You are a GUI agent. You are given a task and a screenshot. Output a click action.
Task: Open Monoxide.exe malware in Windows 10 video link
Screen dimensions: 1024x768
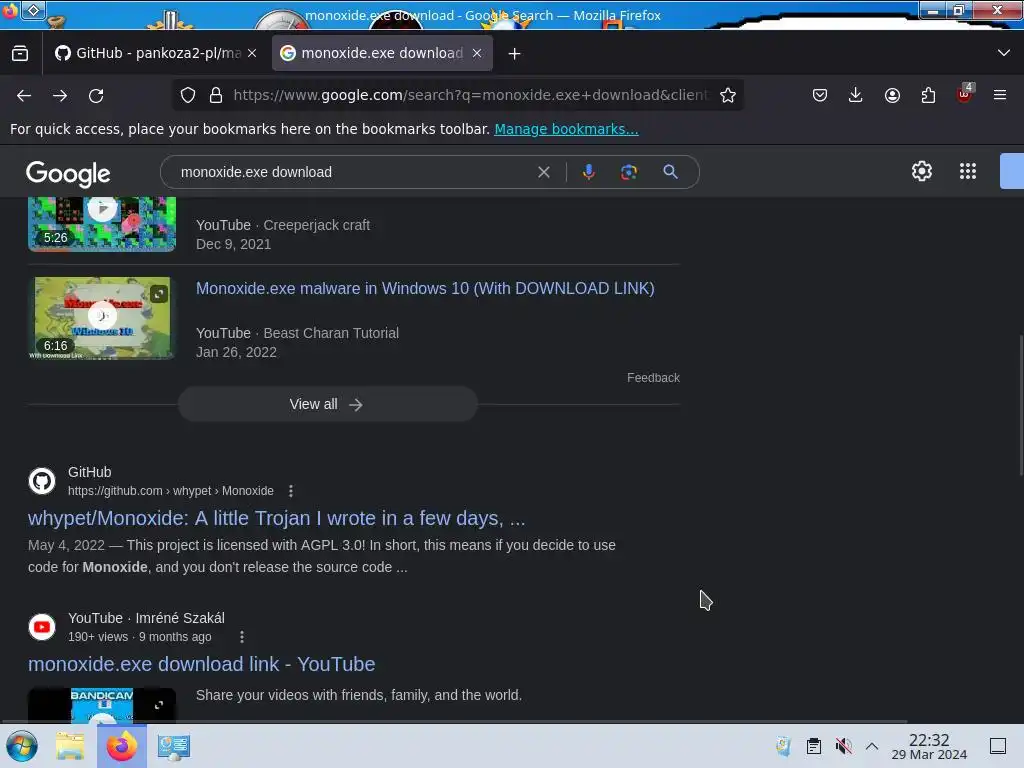pos(425,289)
